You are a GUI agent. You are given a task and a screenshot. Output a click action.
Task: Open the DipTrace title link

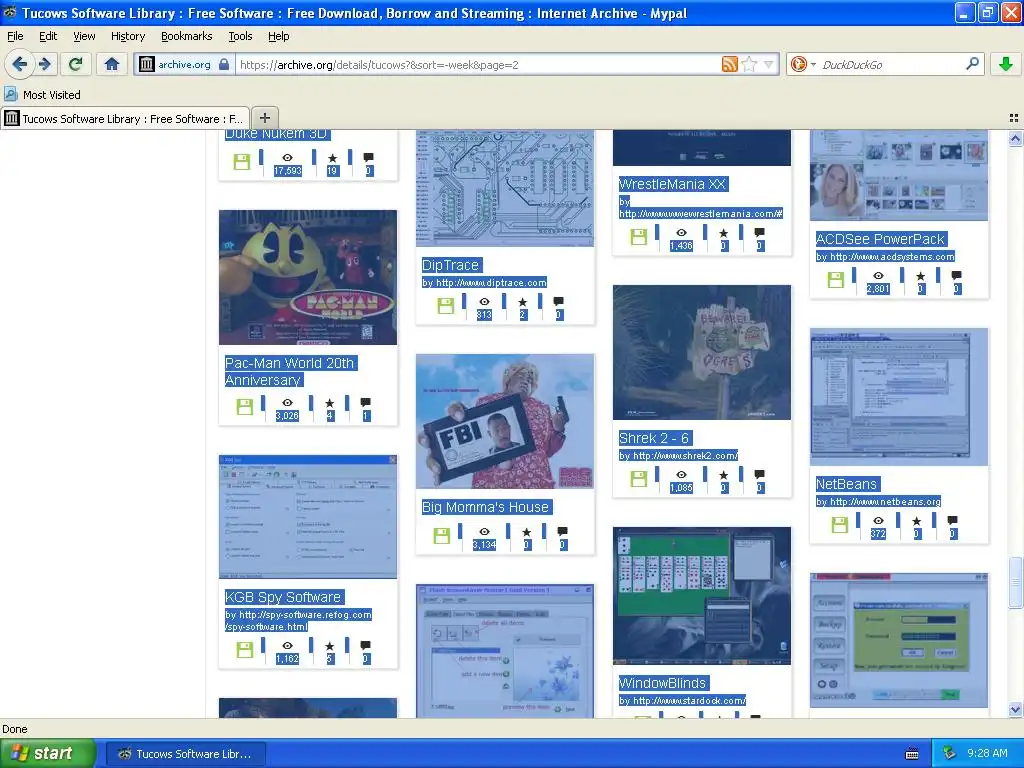click(x=451, y=265)
